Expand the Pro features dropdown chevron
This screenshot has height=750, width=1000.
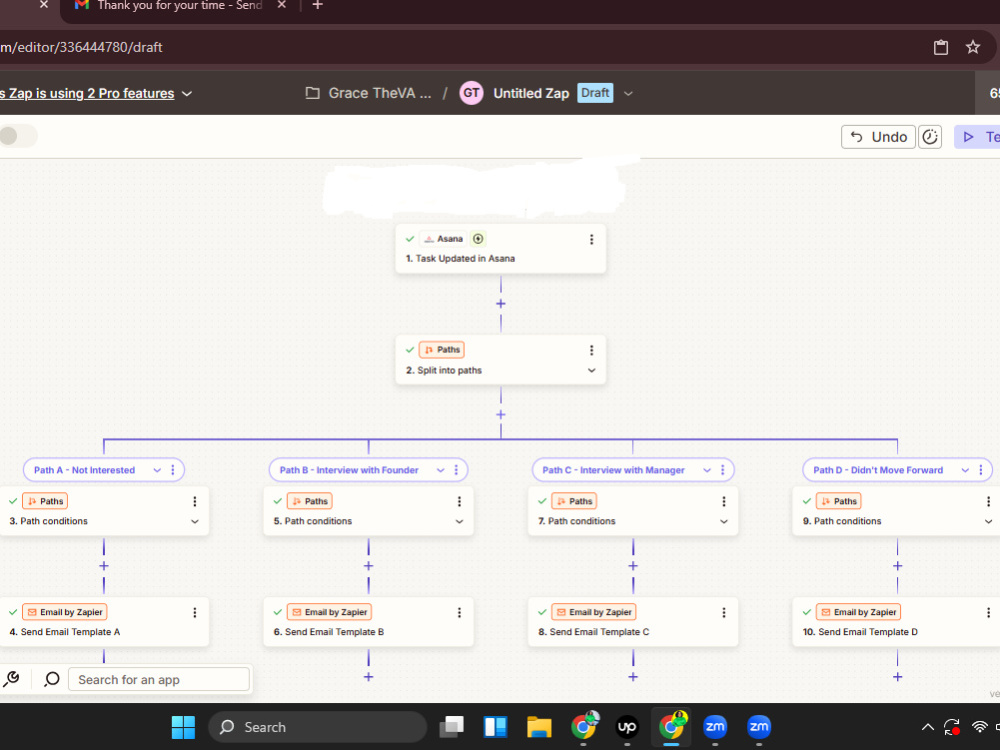187,94
